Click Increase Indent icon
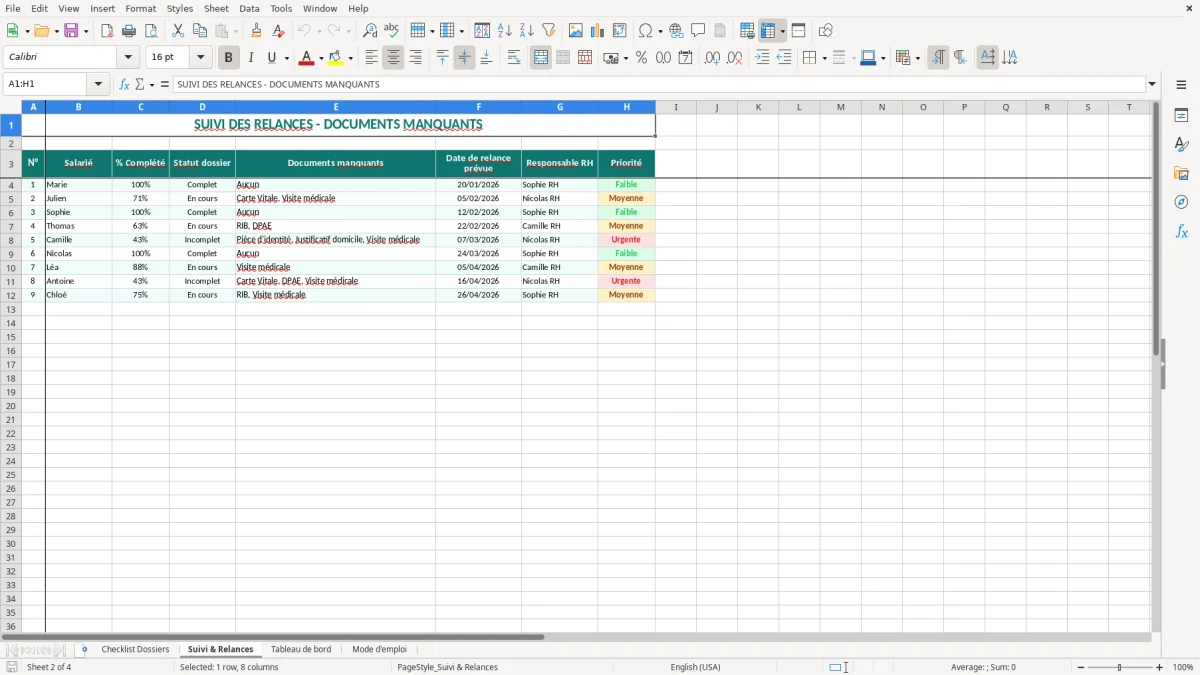Viewport: 1200px width, 675px height. click(762, 58)
